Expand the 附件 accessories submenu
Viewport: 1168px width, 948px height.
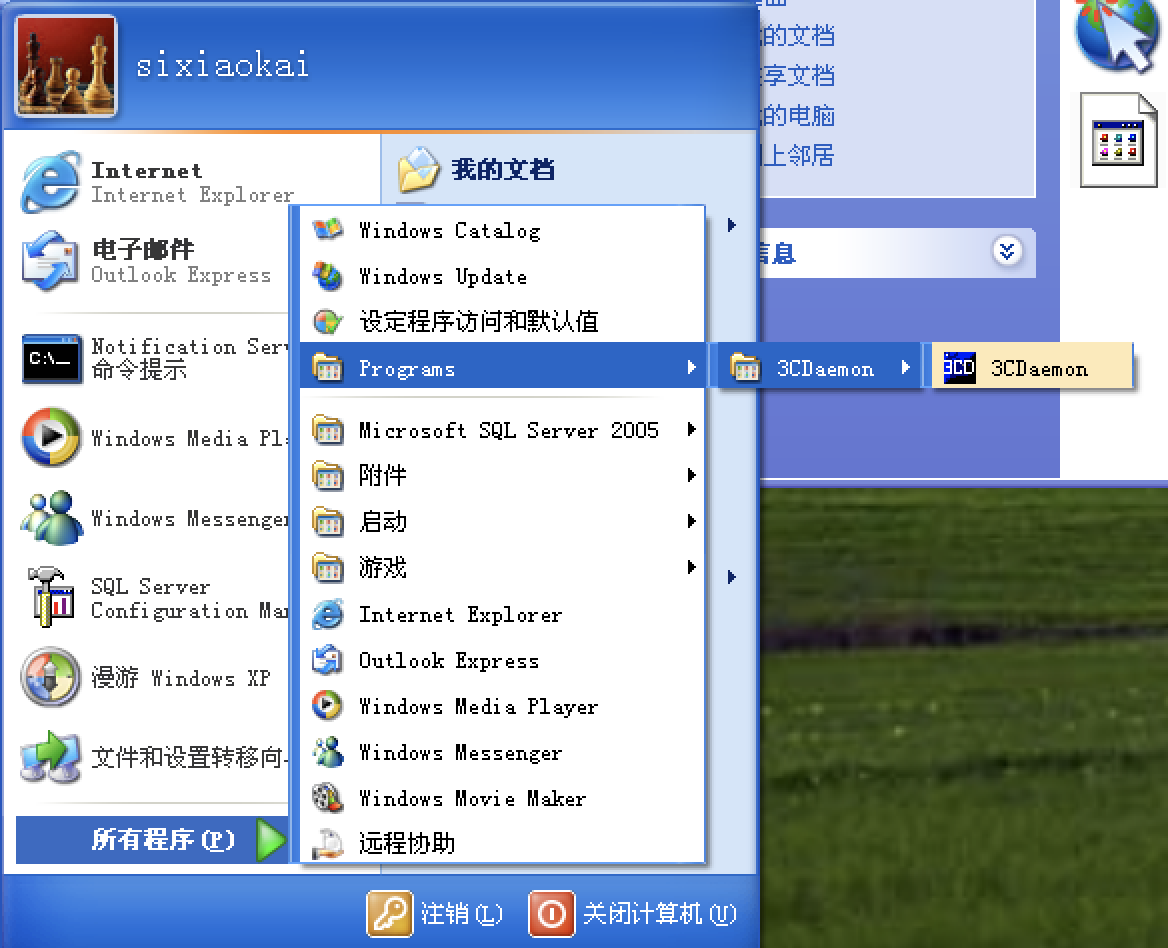[382, 476]
